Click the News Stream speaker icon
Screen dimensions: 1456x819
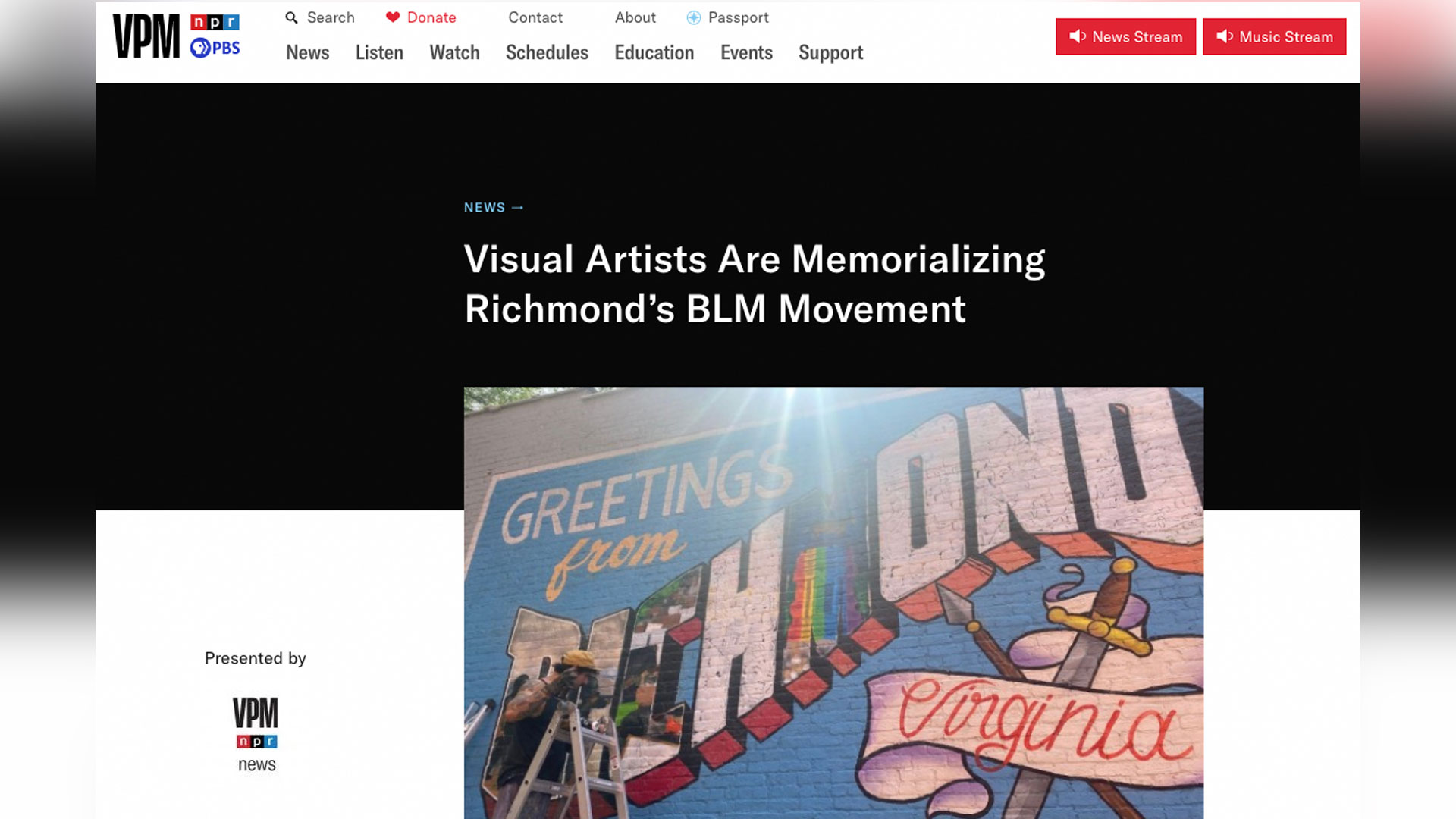[x=1078, y=36]
